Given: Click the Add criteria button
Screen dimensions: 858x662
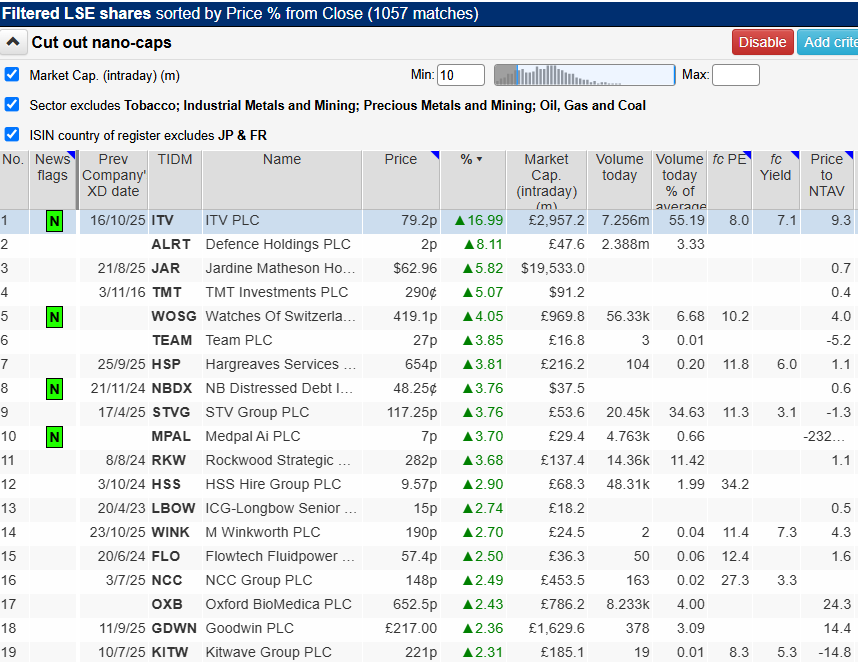Looking at the screenshot, I should tap(827, 42).
